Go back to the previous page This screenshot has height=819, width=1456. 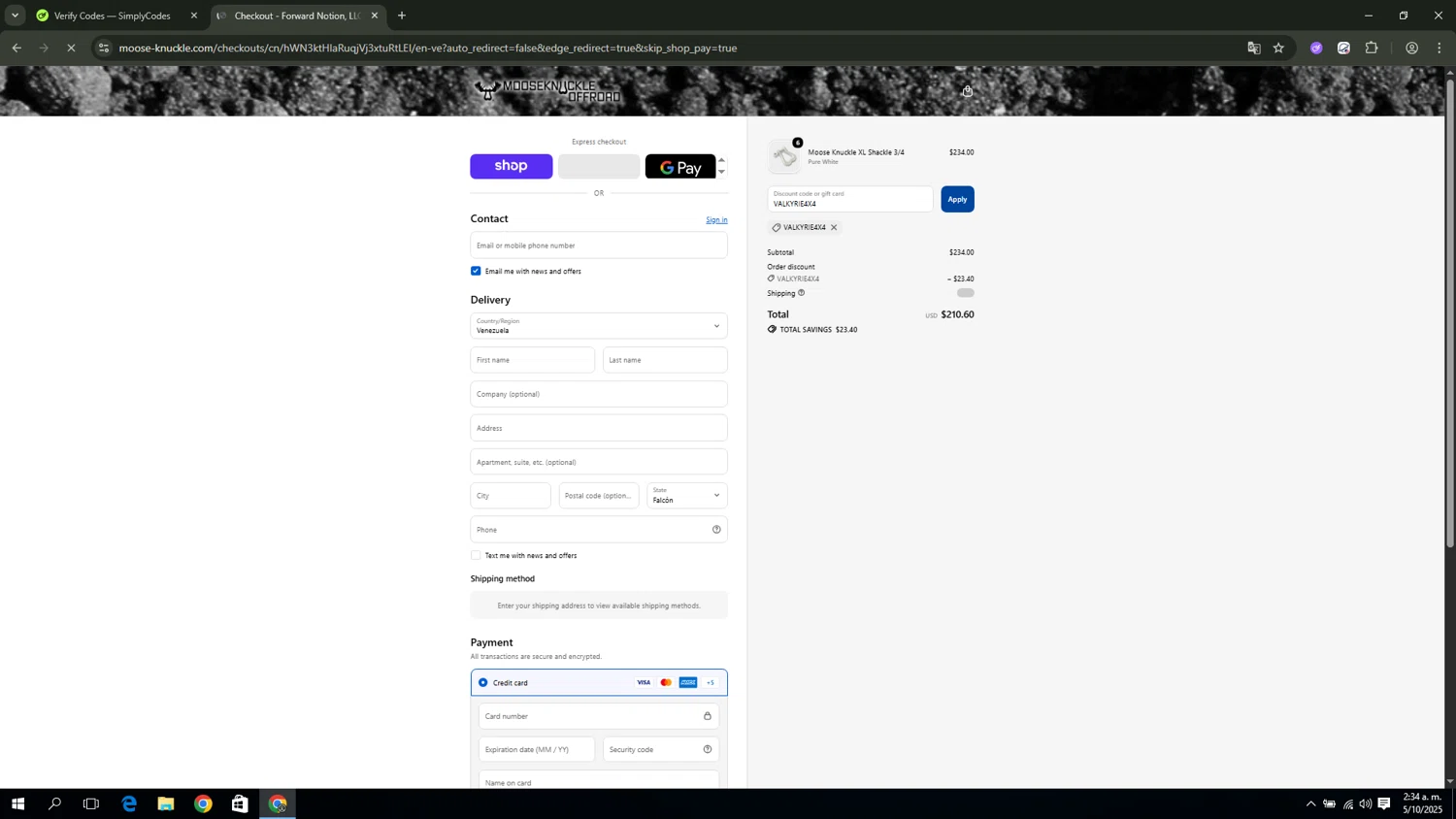(x=17, y=48)
